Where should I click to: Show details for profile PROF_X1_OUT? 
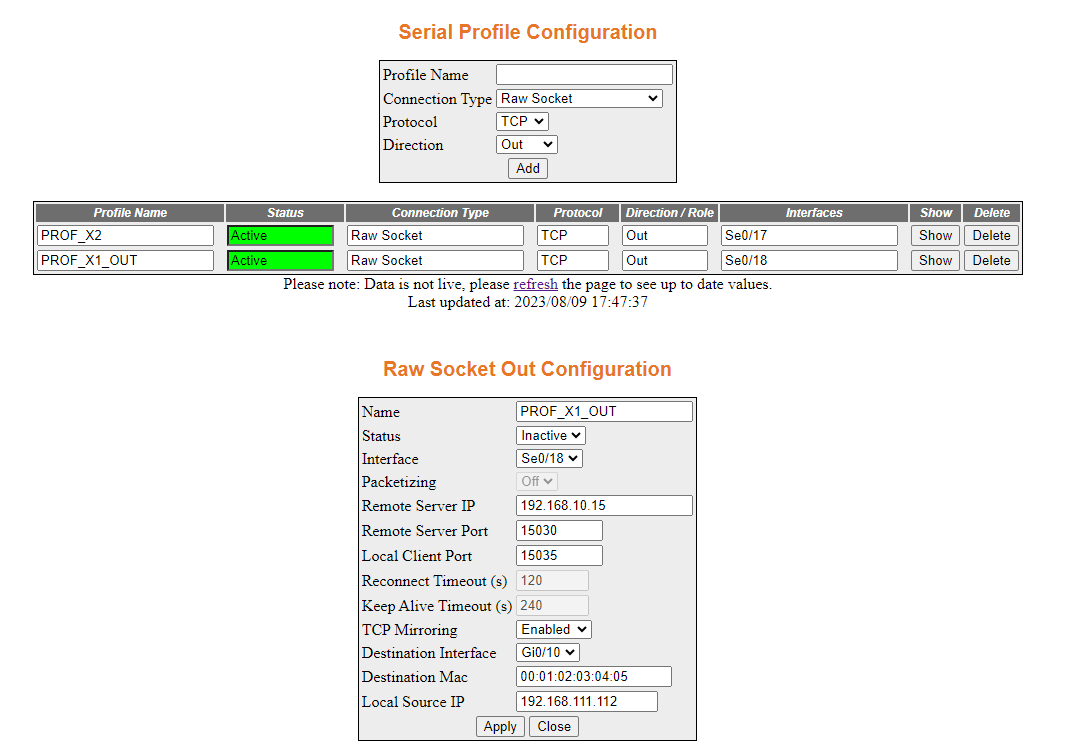pos(934,260)
